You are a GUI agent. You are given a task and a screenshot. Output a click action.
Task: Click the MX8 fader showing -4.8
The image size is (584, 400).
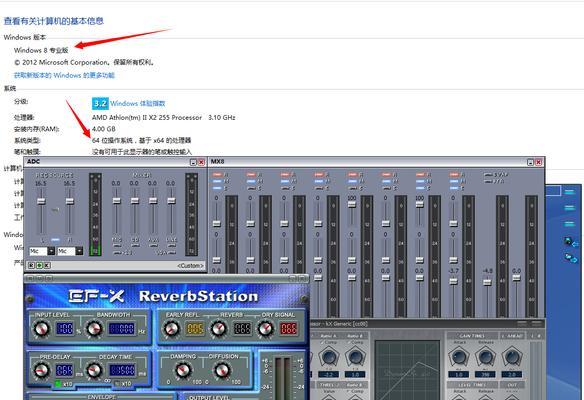(487, 282)
